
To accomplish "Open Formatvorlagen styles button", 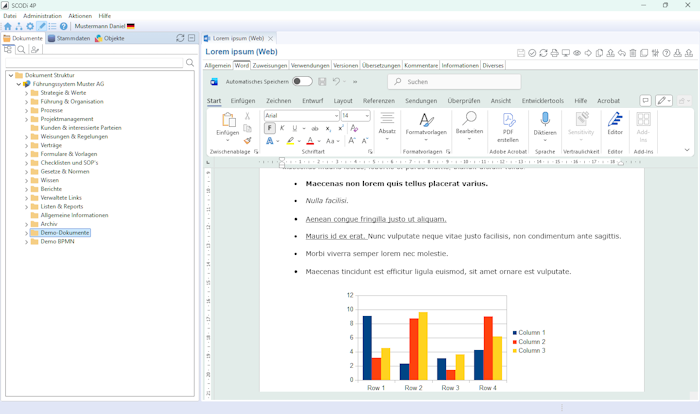I will [x=426, y=126].
